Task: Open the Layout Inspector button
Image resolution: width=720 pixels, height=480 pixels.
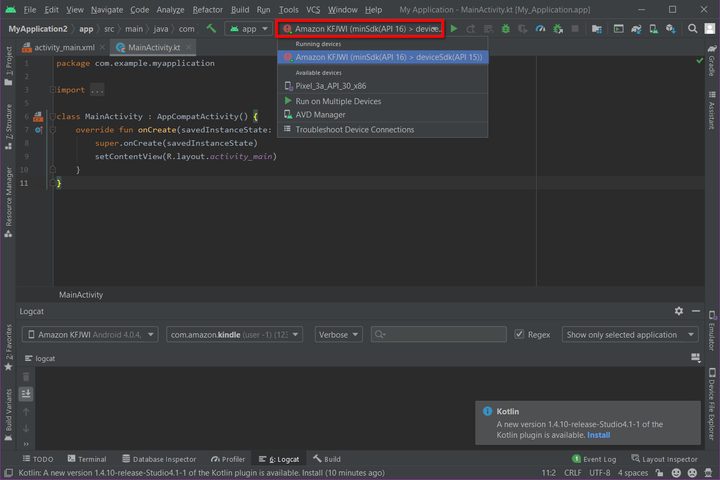Action: [x=664, y=459]
